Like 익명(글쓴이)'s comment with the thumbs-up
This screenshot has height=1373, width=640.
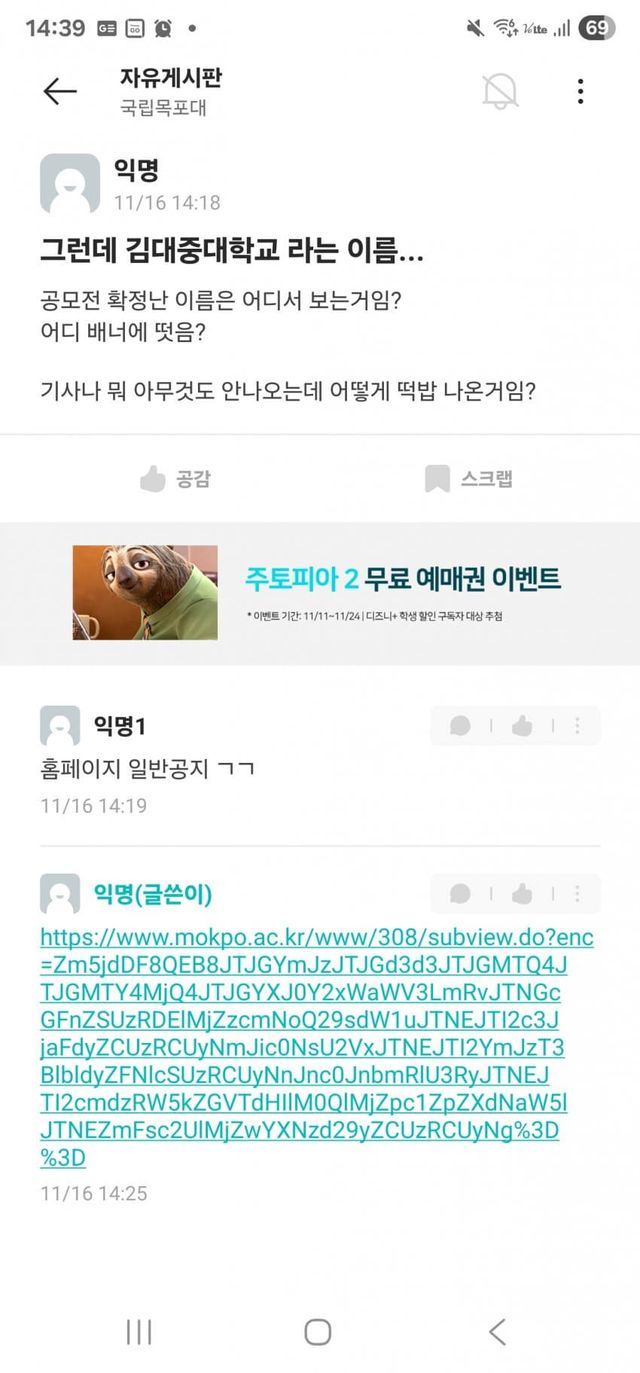point(521,894)
